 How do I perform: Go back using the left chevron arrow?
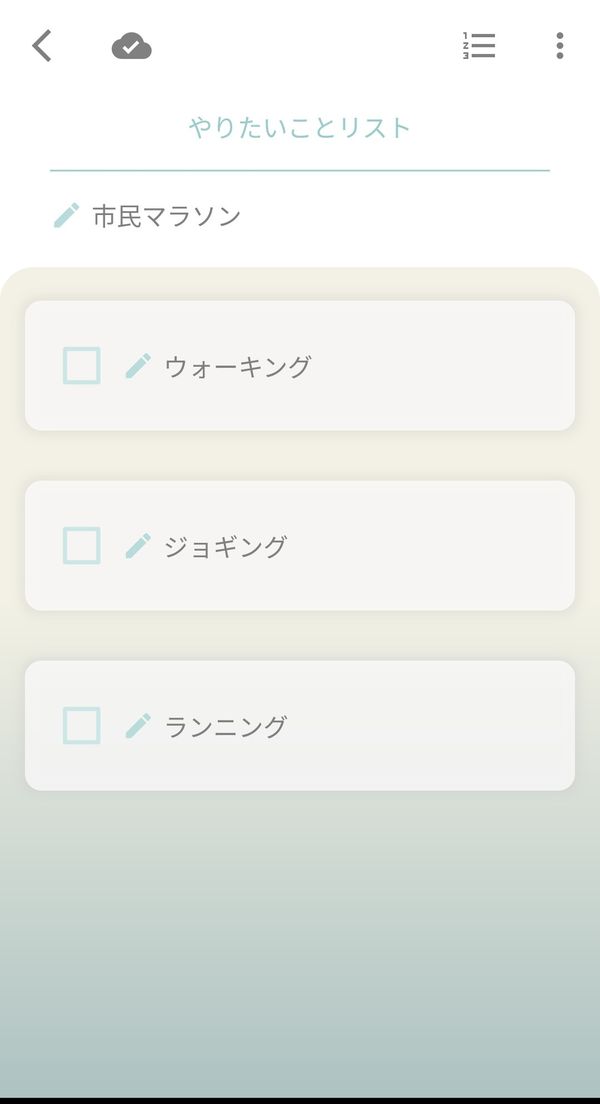click(42, 46)
